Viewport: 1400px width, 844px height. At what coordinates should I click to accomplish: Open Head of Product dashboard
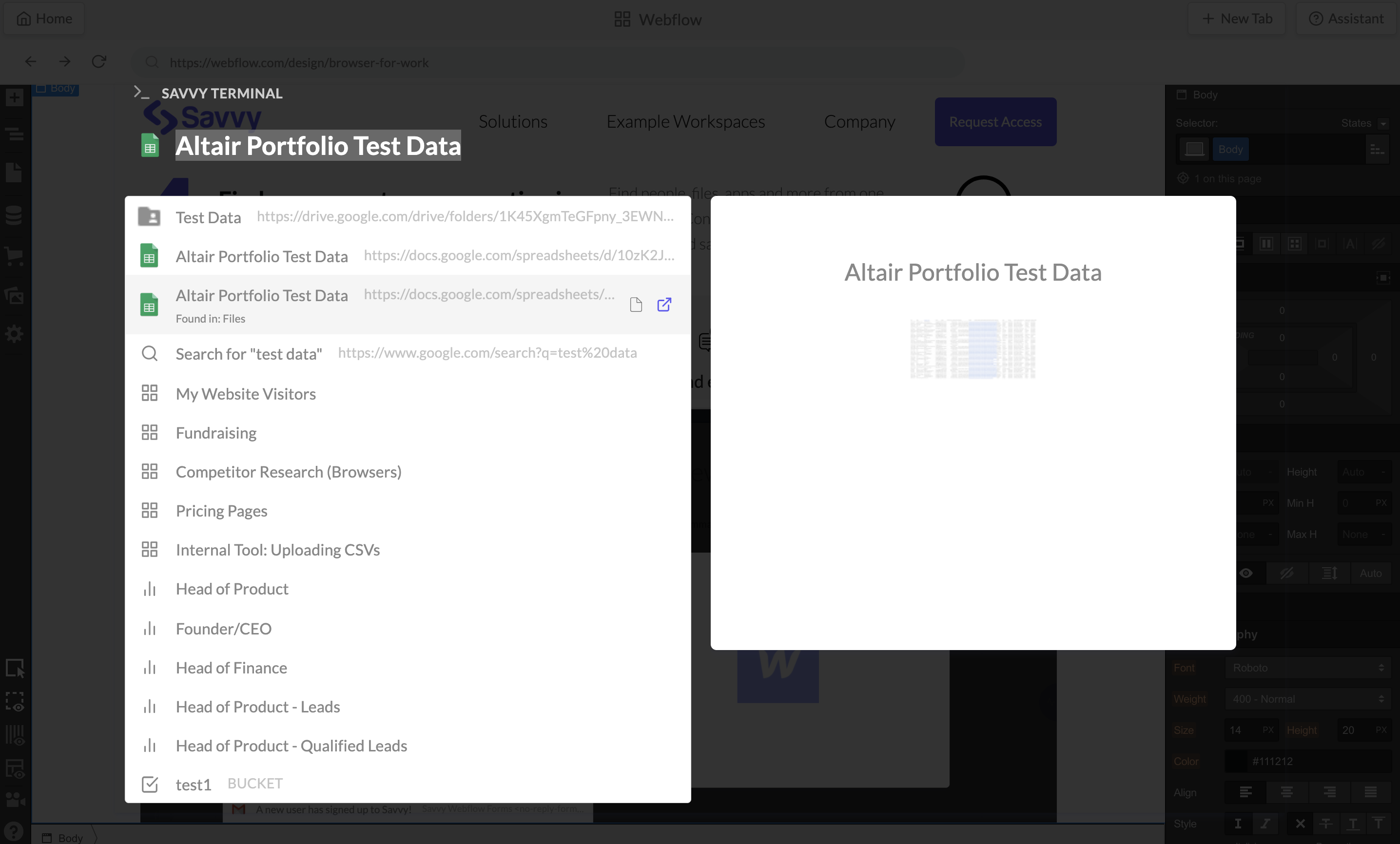point(408,589)
